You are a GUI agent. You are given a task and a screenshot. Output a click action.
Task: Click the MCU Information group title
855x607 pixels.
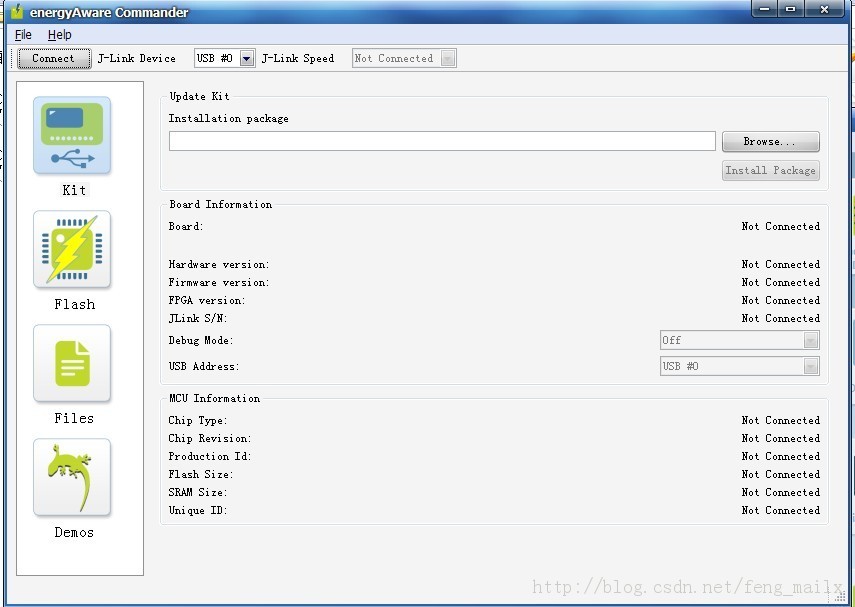(214, 399)
